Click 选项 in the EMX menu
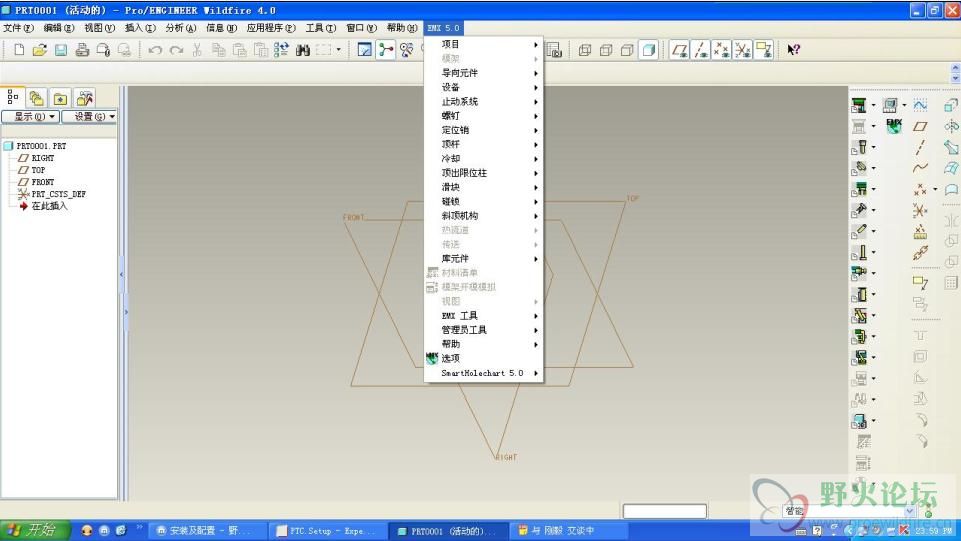961x541 pixels. coord(484,358)
